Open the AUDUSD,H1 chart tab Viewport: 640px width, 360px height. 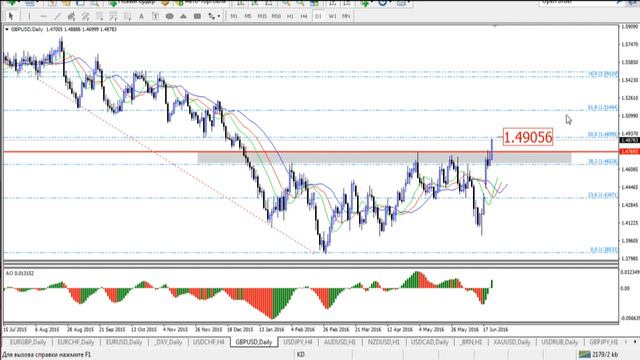point(340,342)
